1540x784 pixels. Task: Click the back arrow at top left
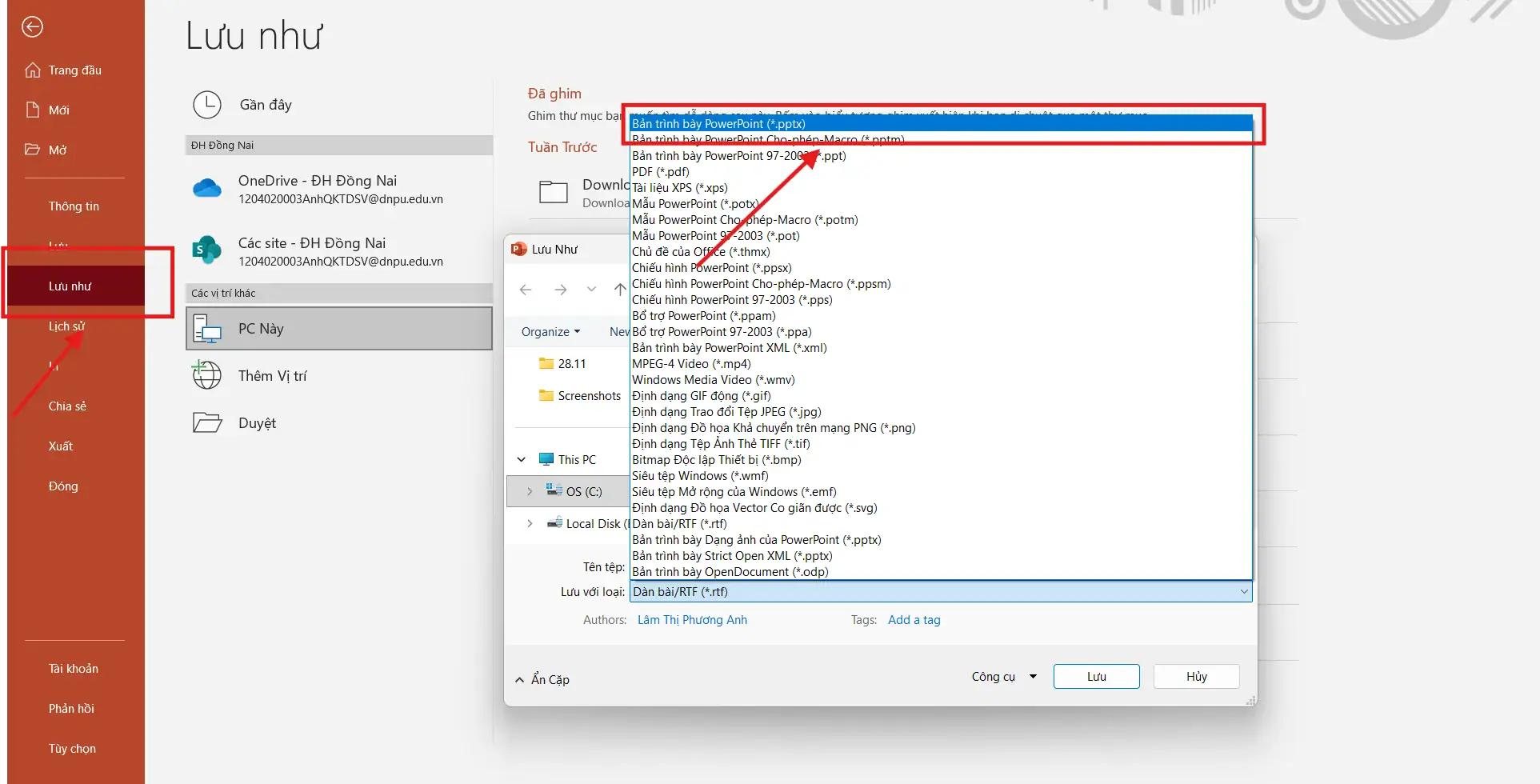32,27
